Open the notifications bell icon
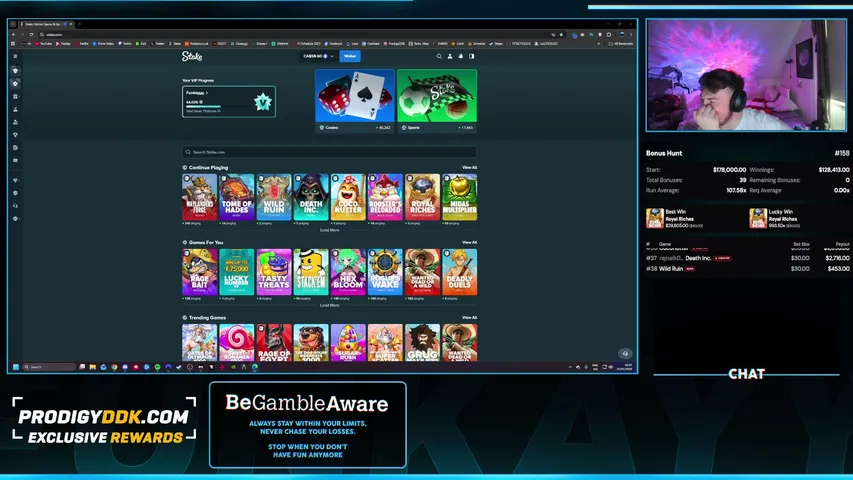Viewport: 853px width, 480px height. [461, 56]
